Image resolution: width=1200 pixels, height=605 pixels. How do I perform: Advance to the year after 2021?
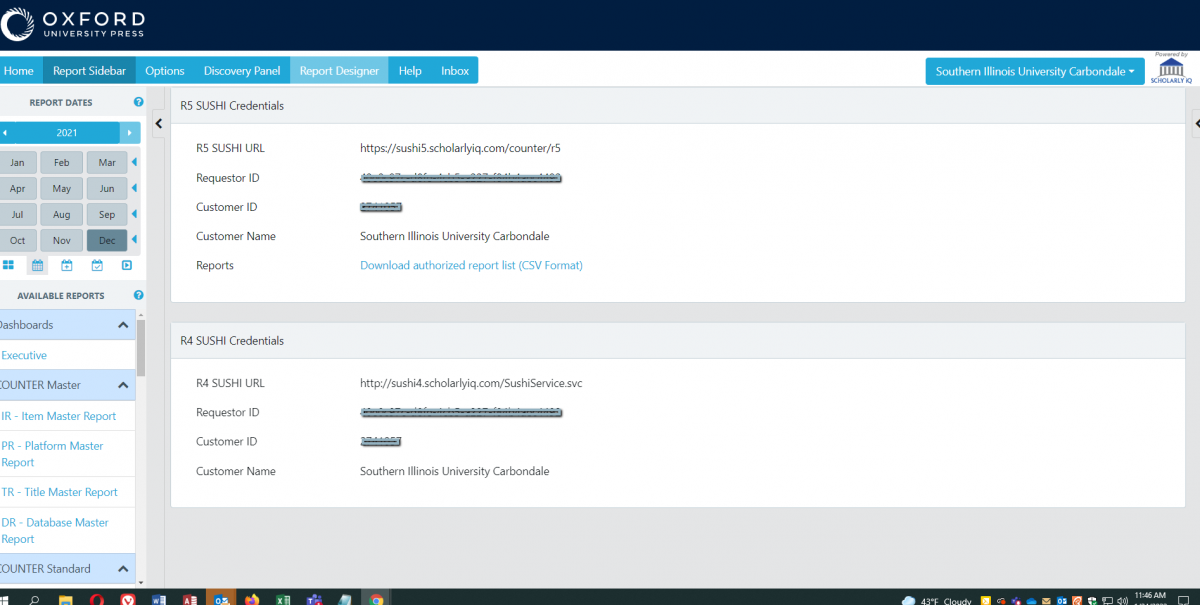click(x=130, y=133)
